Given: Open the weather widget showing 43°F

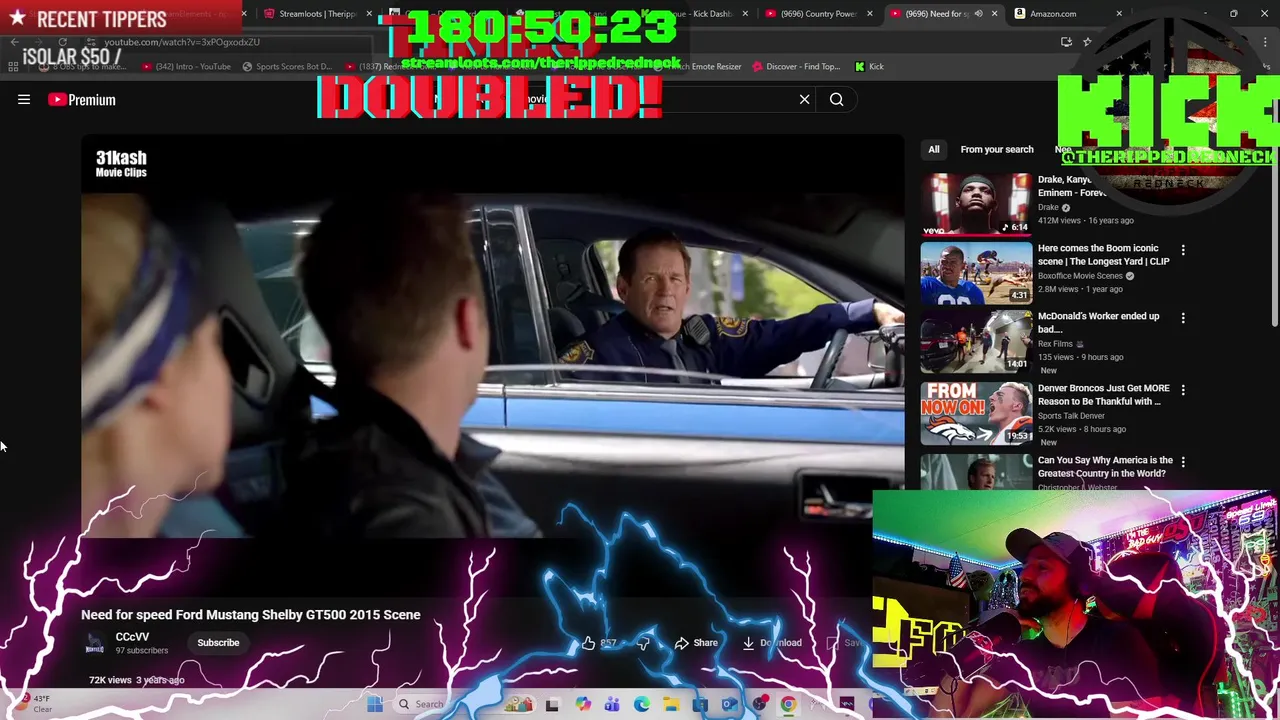Looking at the screenshot, I should point(34,704).
